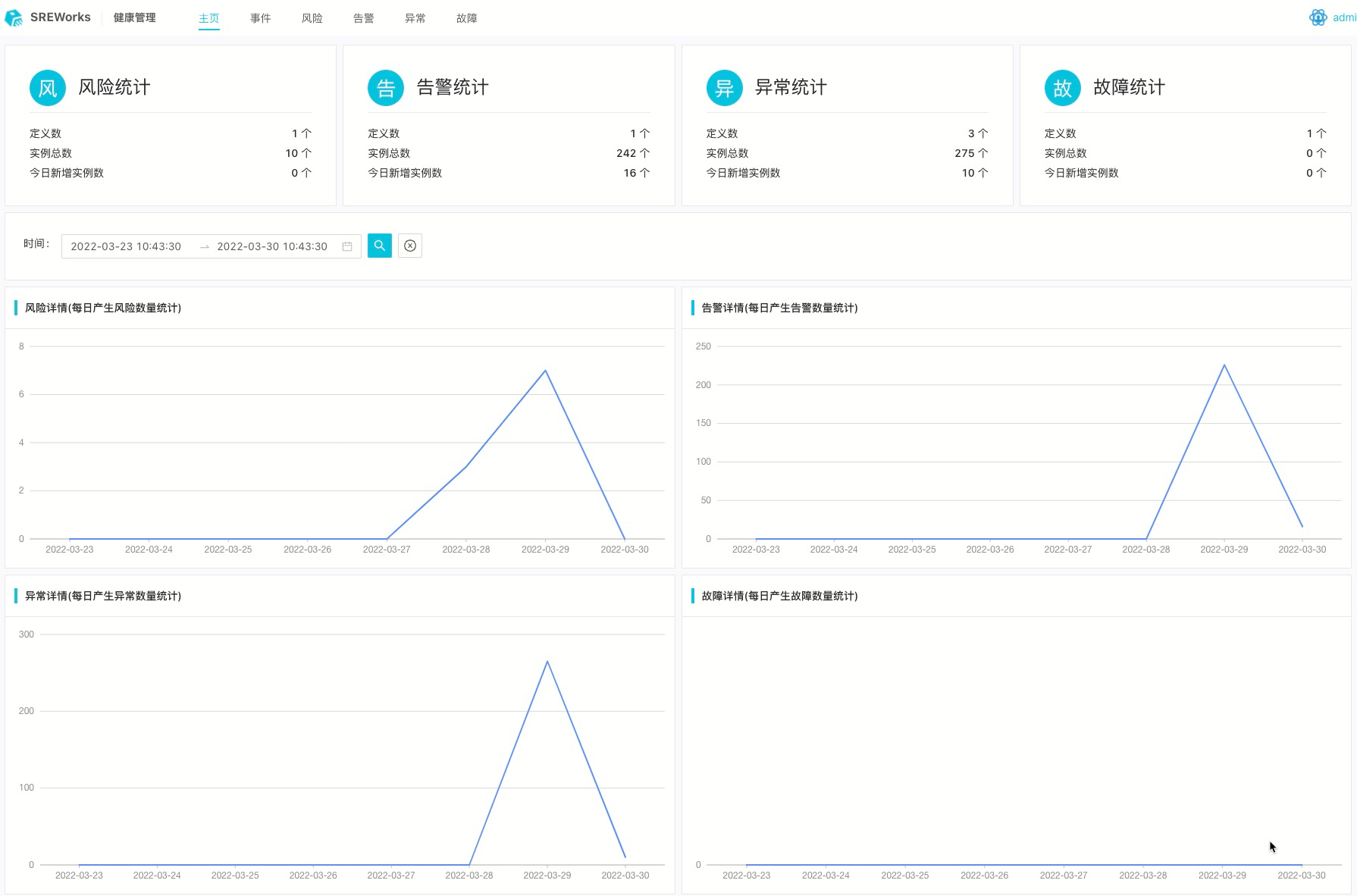The image size is (1357, 896).
Task: Select the 主页 tab
Action: tap(208, 18)
